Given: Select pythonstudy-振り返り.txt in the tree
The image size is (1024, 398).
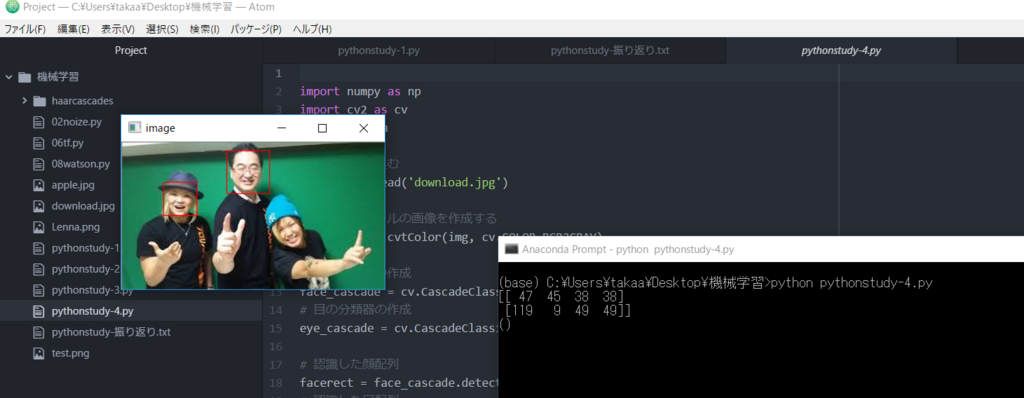Looking at the screenshot, I should pyautogui.click(x=111, y=332).
